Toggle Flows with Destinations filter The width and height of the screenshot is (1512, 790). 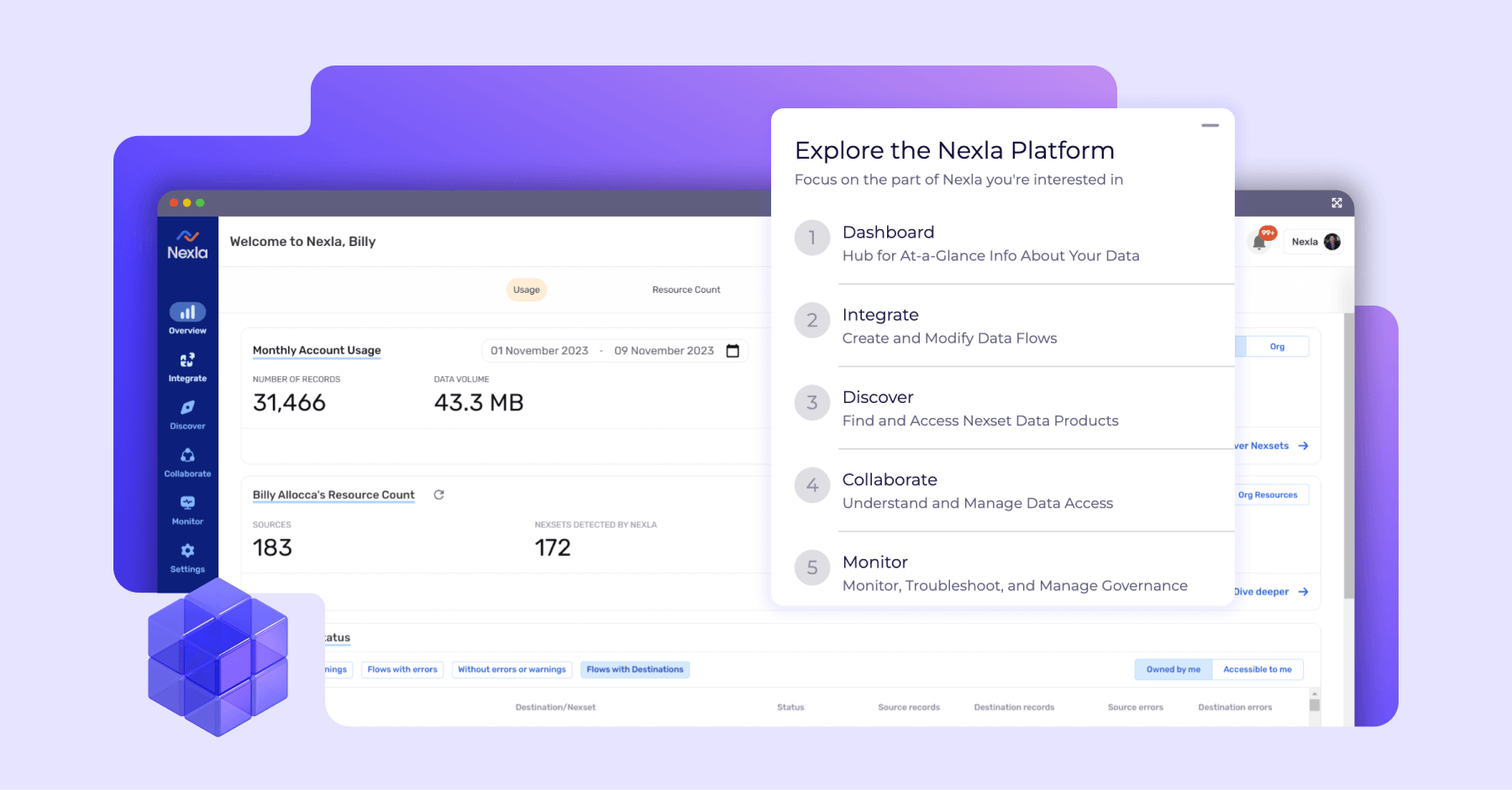(634, 669)
